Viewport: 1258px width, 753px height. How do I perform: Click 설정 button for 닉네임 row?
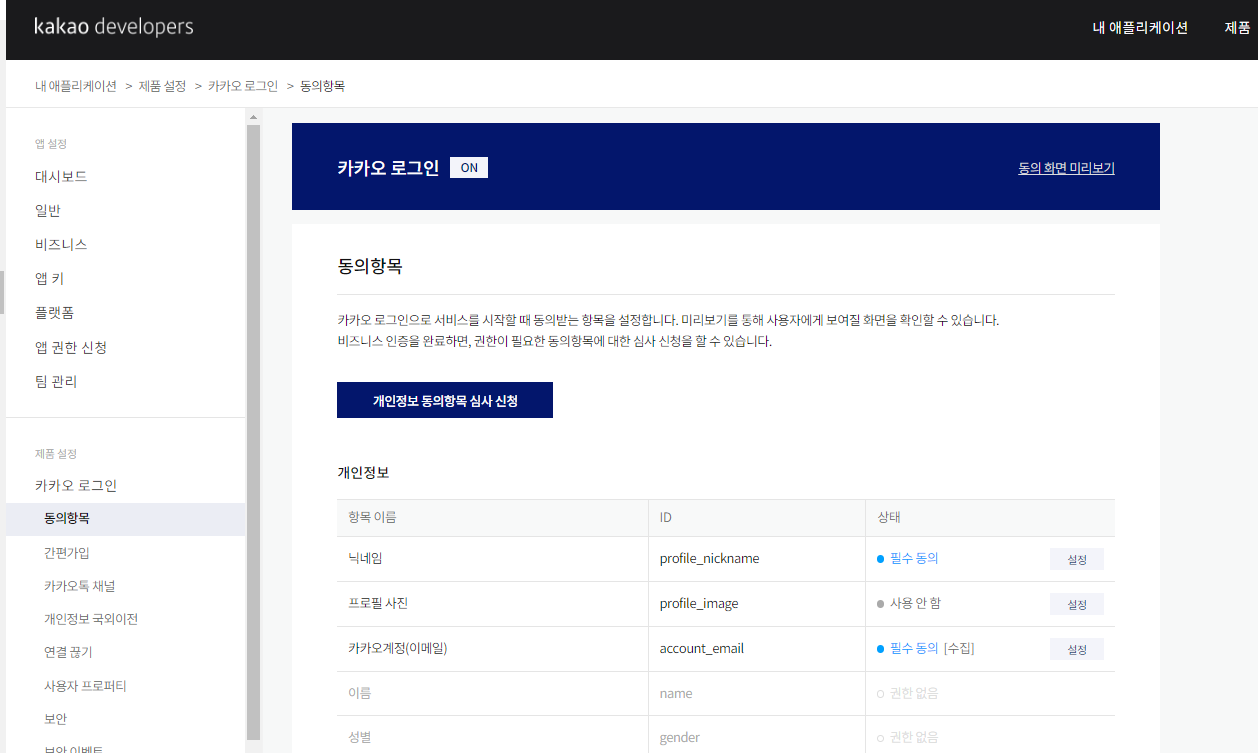[1077, 559]
